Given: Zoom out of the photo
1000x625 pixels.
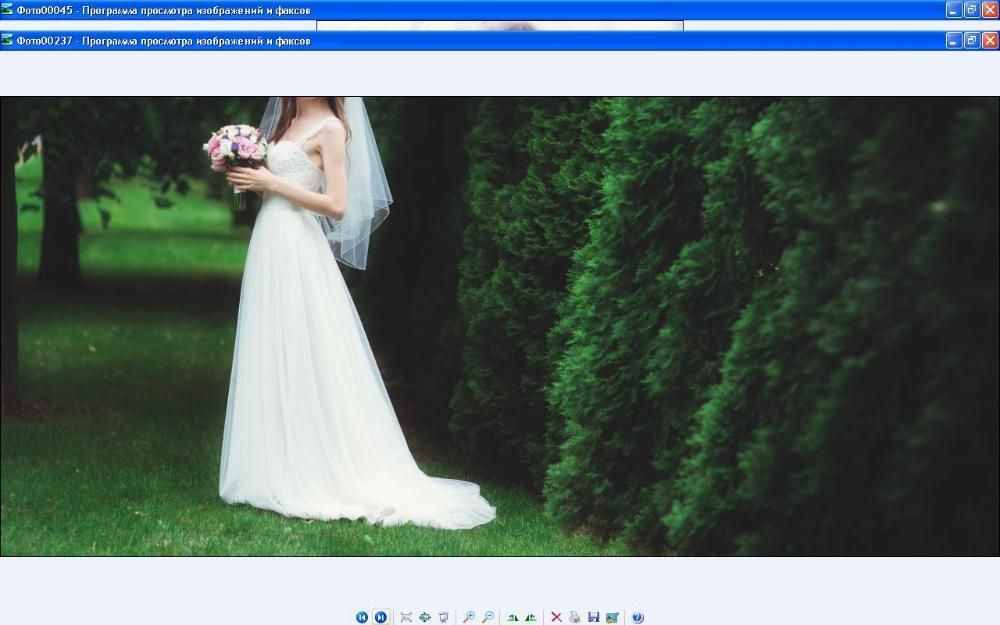Looking at the screenshot, I should click(488, 617).
